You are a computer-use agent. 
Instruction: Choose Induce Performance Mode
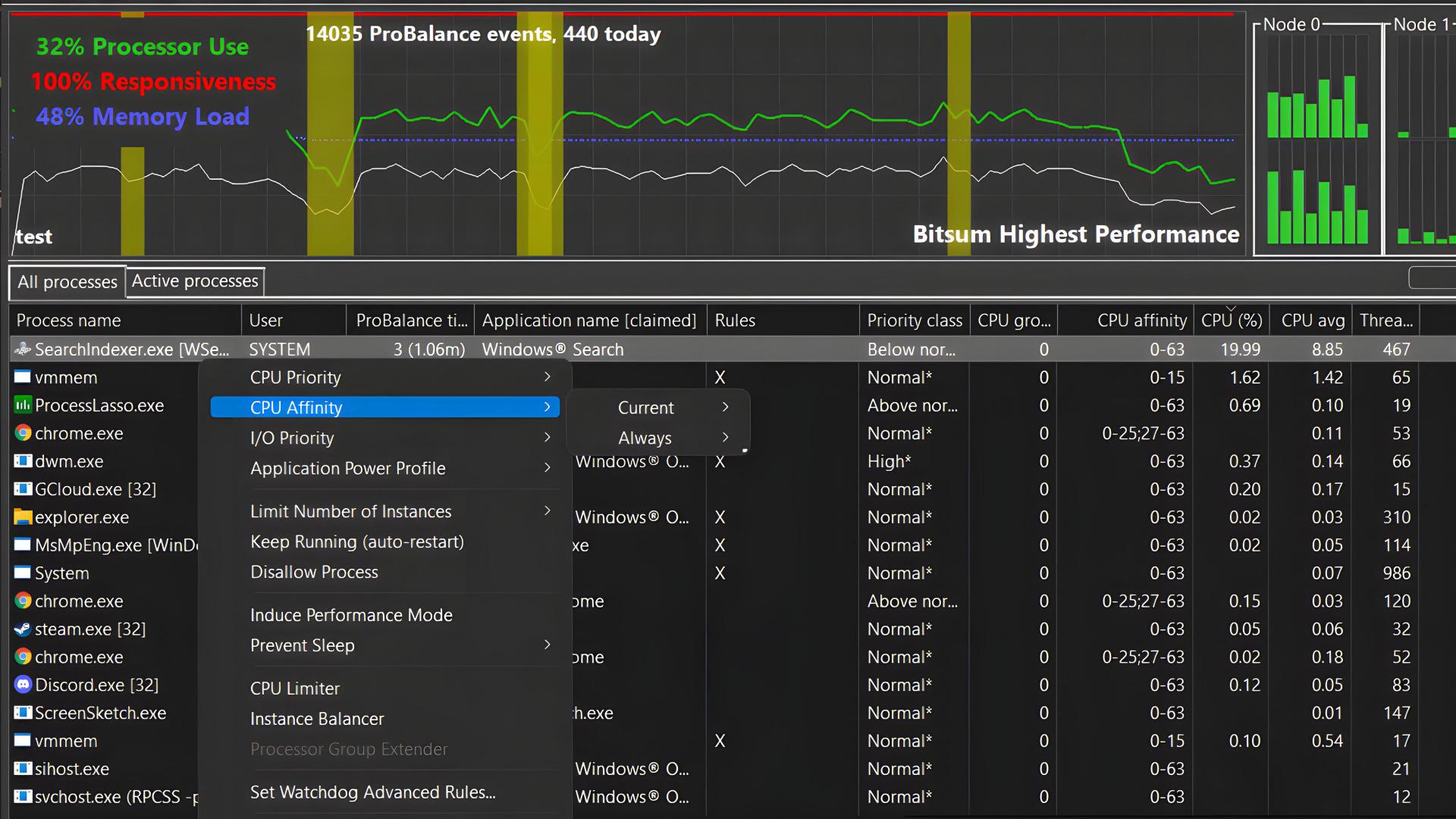coord(351,615)
